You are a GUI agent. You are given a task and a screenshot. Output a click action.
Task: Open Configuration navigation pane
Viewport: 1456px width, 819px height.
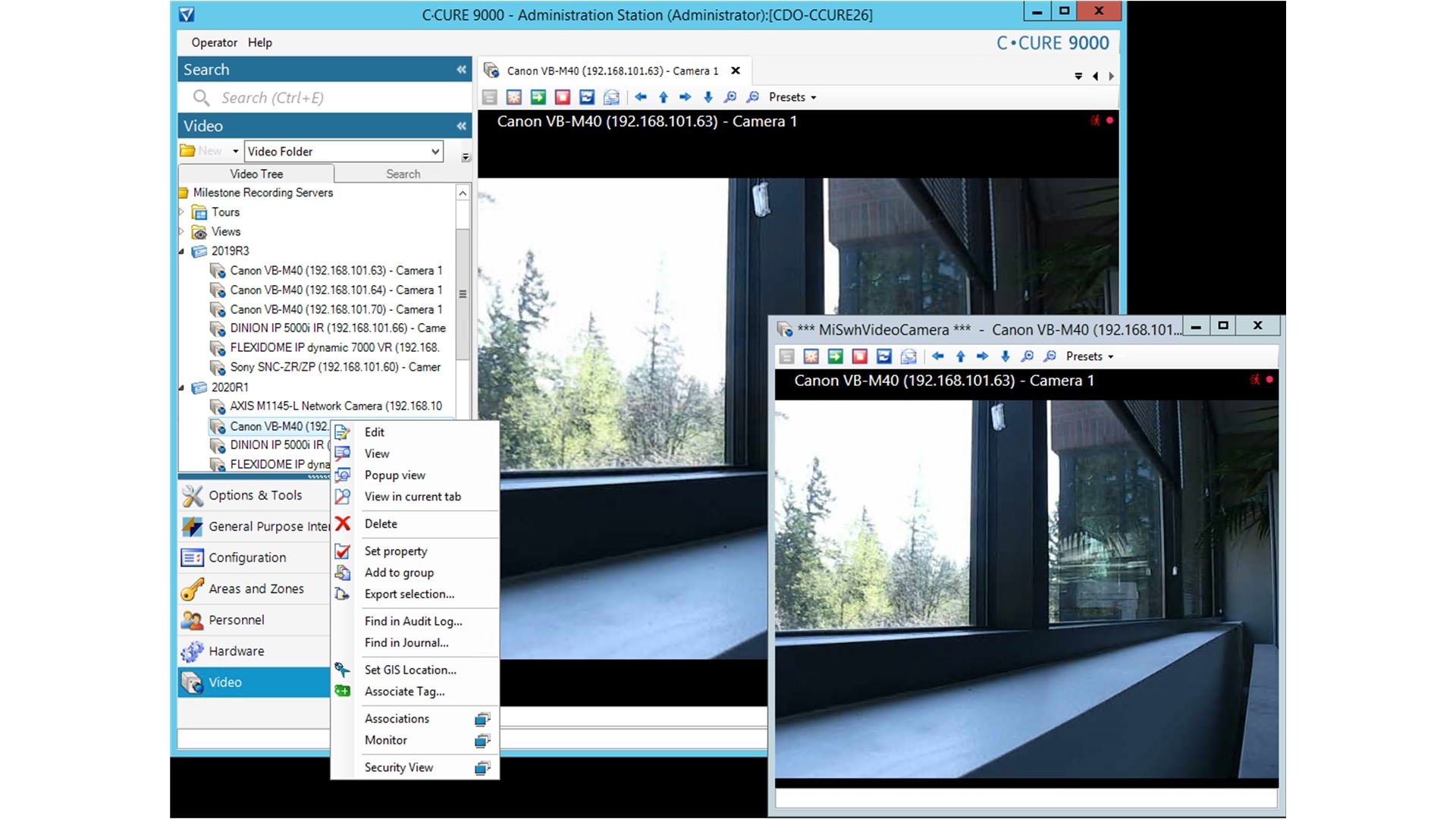click(x=254, y=558)
